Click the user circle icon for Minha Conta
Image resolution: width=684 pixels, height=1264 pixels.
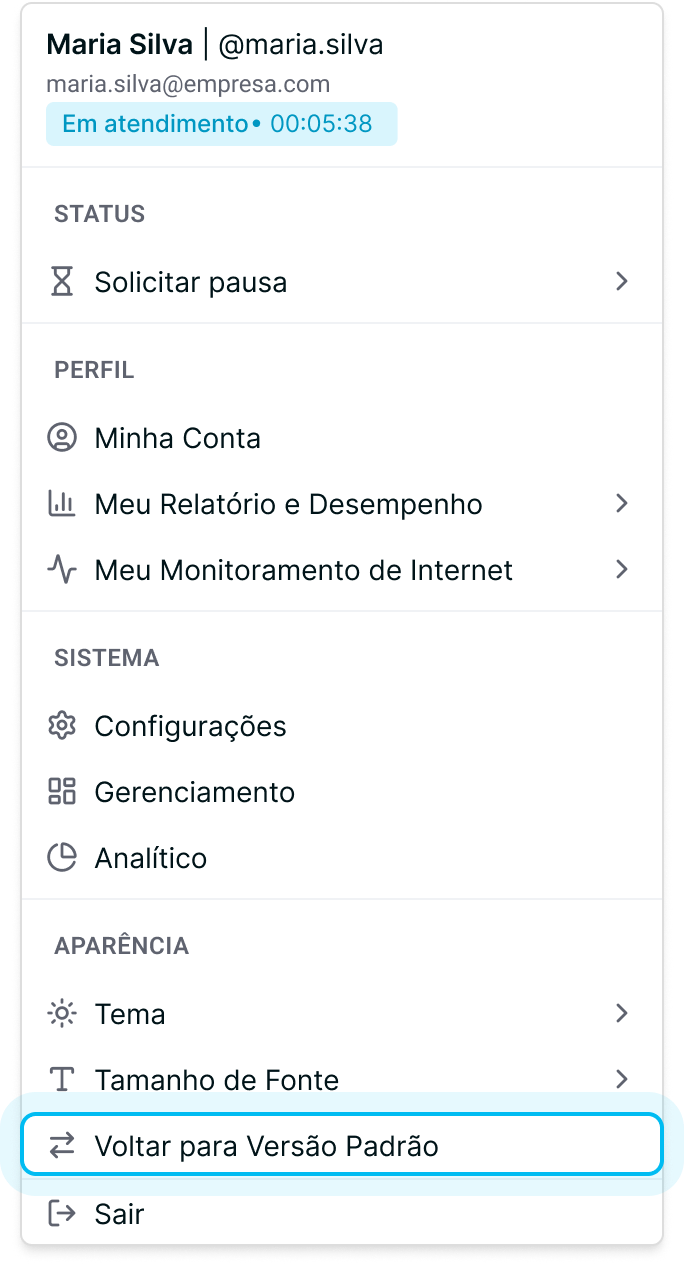(62, 438)
